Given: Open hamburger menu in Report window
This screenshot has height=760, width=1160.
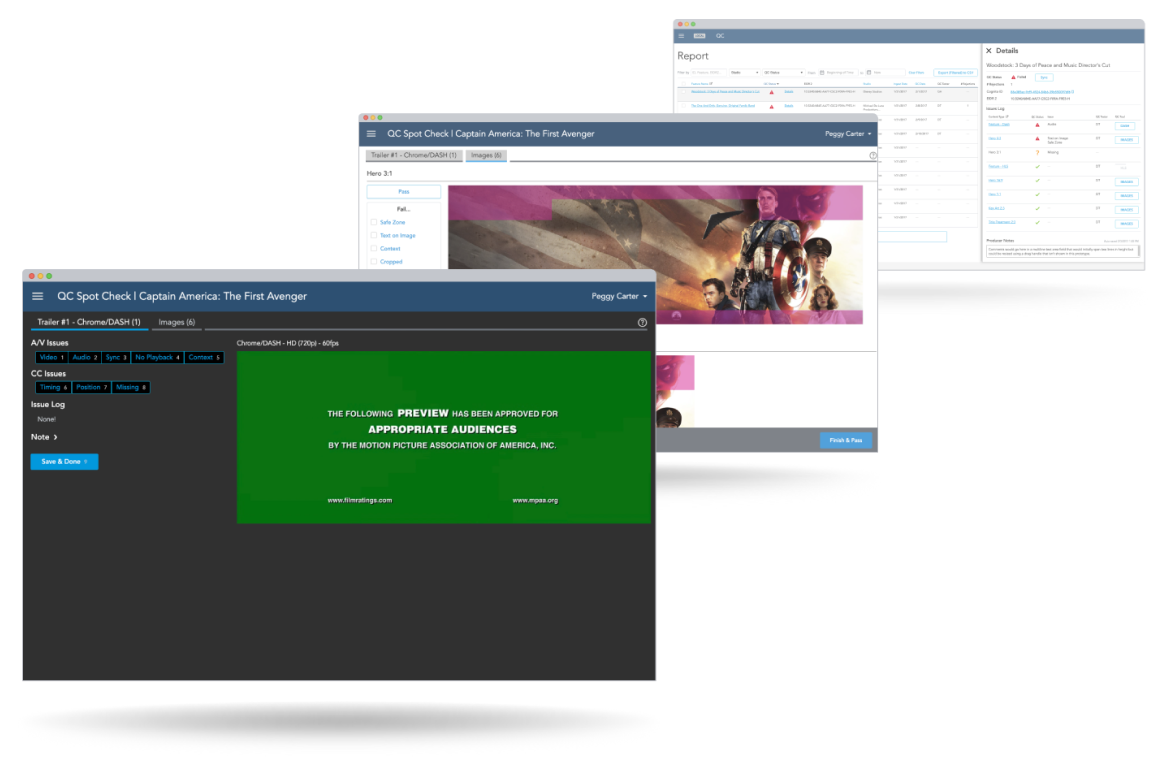Looking at the screenshot, I should coord(681,36).
